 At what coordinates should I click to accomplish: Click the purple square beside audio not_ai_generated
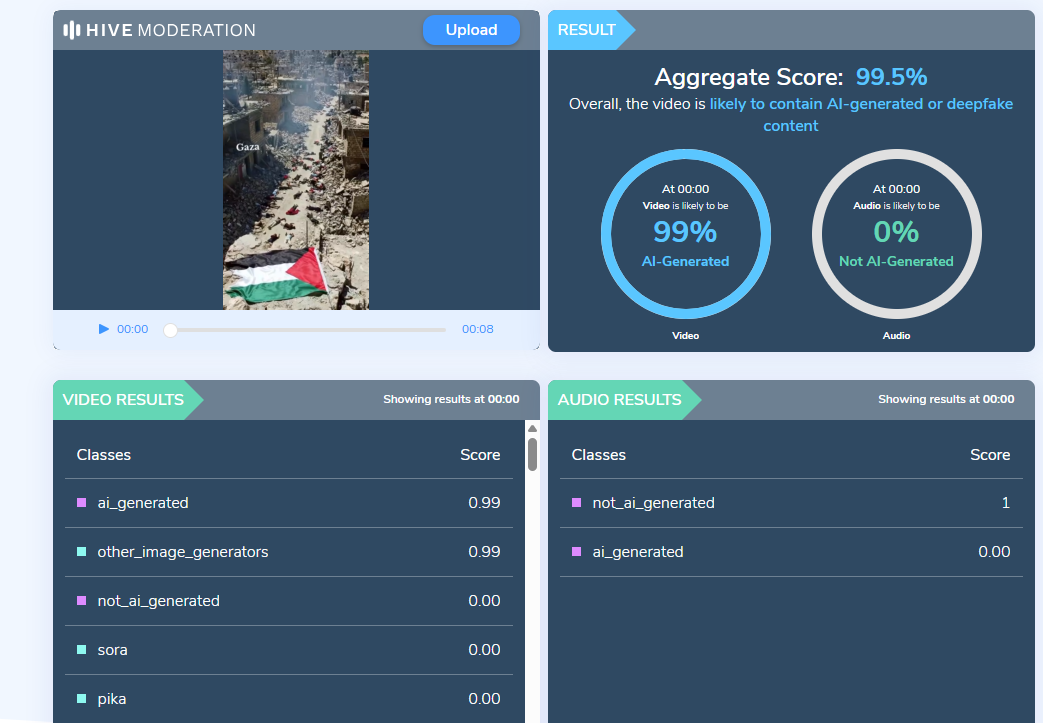coord(577,503)
